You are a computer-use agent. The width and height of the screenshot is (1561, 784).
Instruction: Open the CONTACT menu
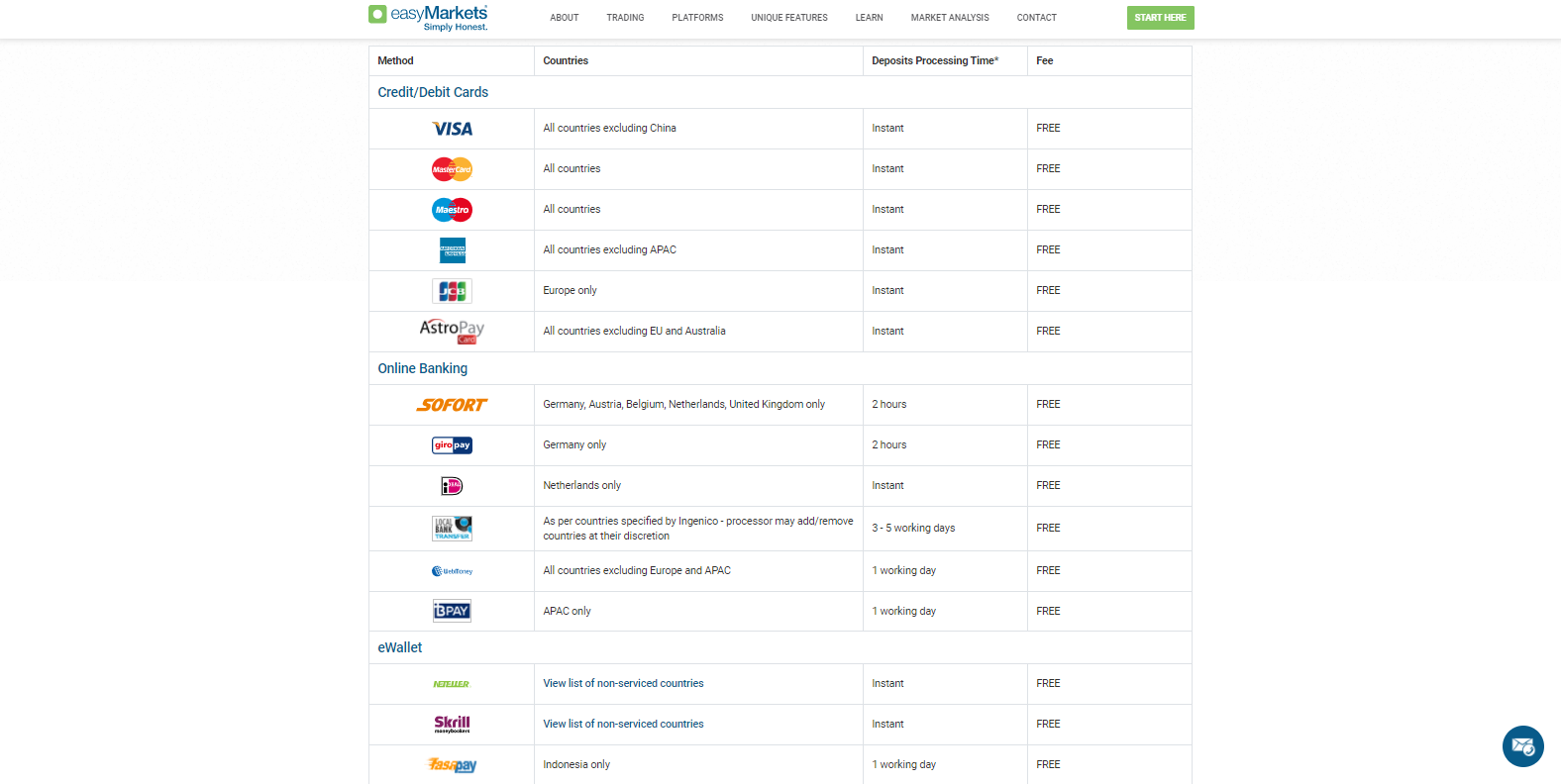coord(1036,18)
